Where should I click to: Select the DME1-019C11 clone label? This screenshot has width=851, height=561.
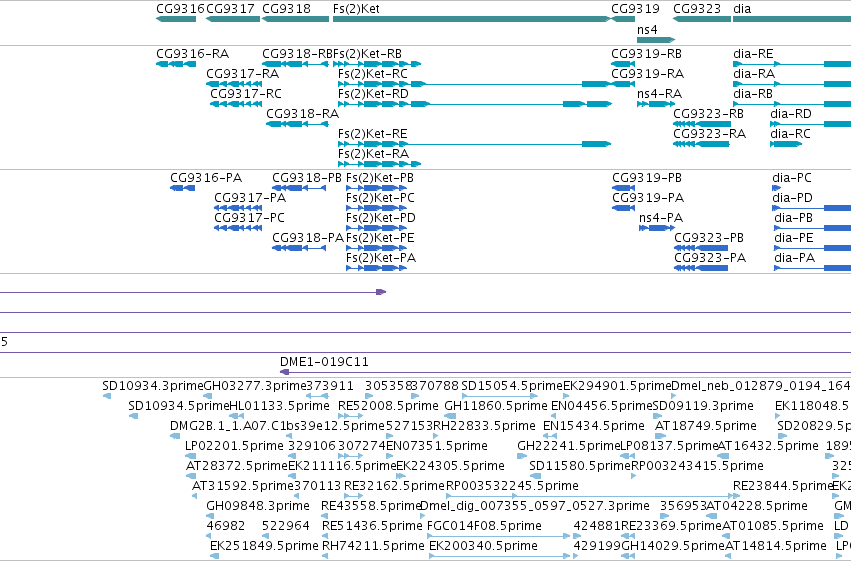(x=324, y=362)
